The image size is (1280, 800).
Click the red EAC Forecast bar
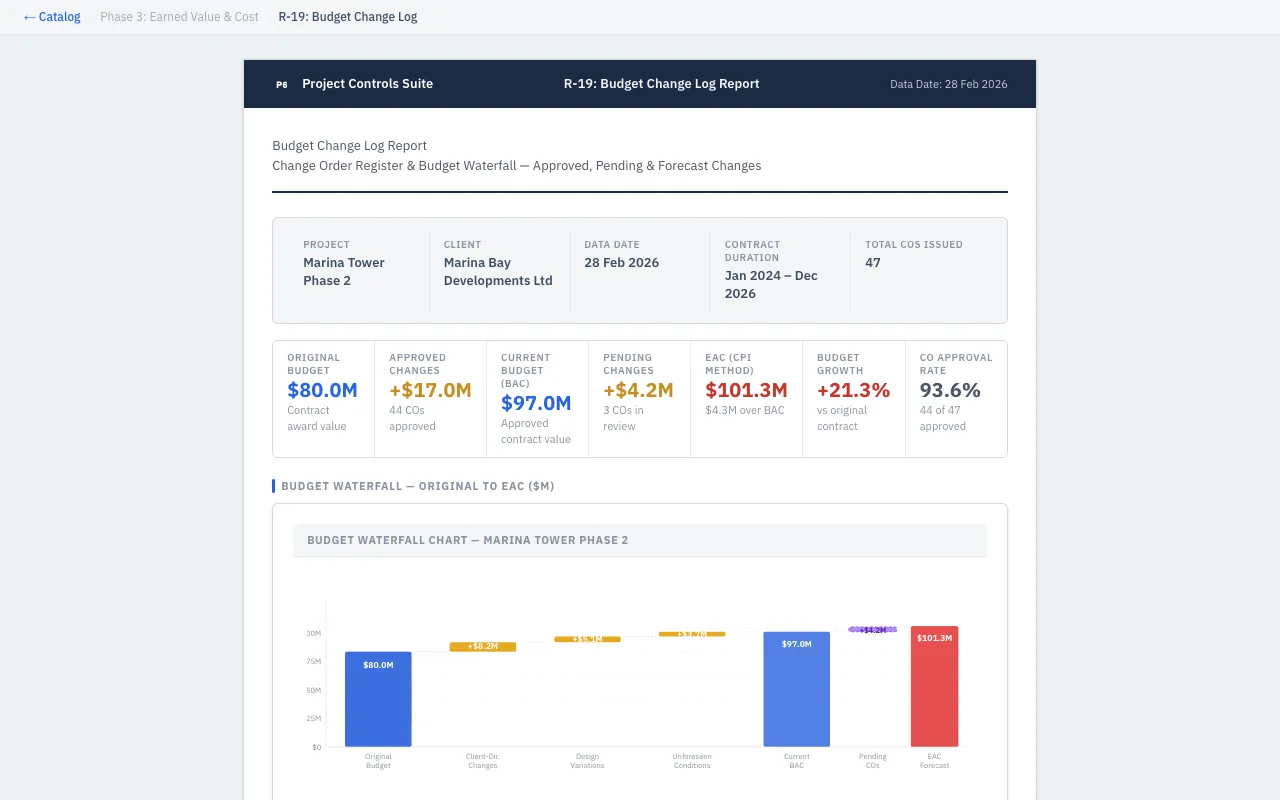click(x=934, y=688)
